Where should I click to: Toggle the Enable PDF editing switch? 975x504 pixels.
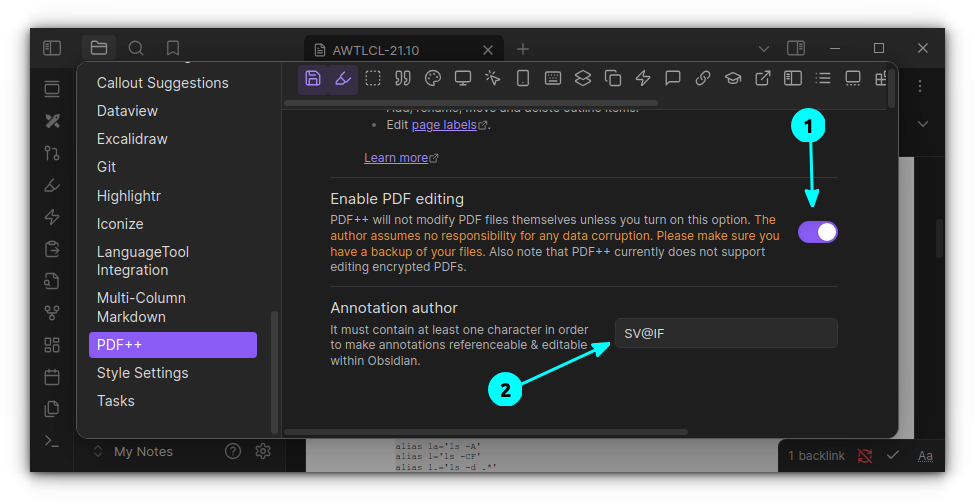pyautogui.click(x=817, y=232)
